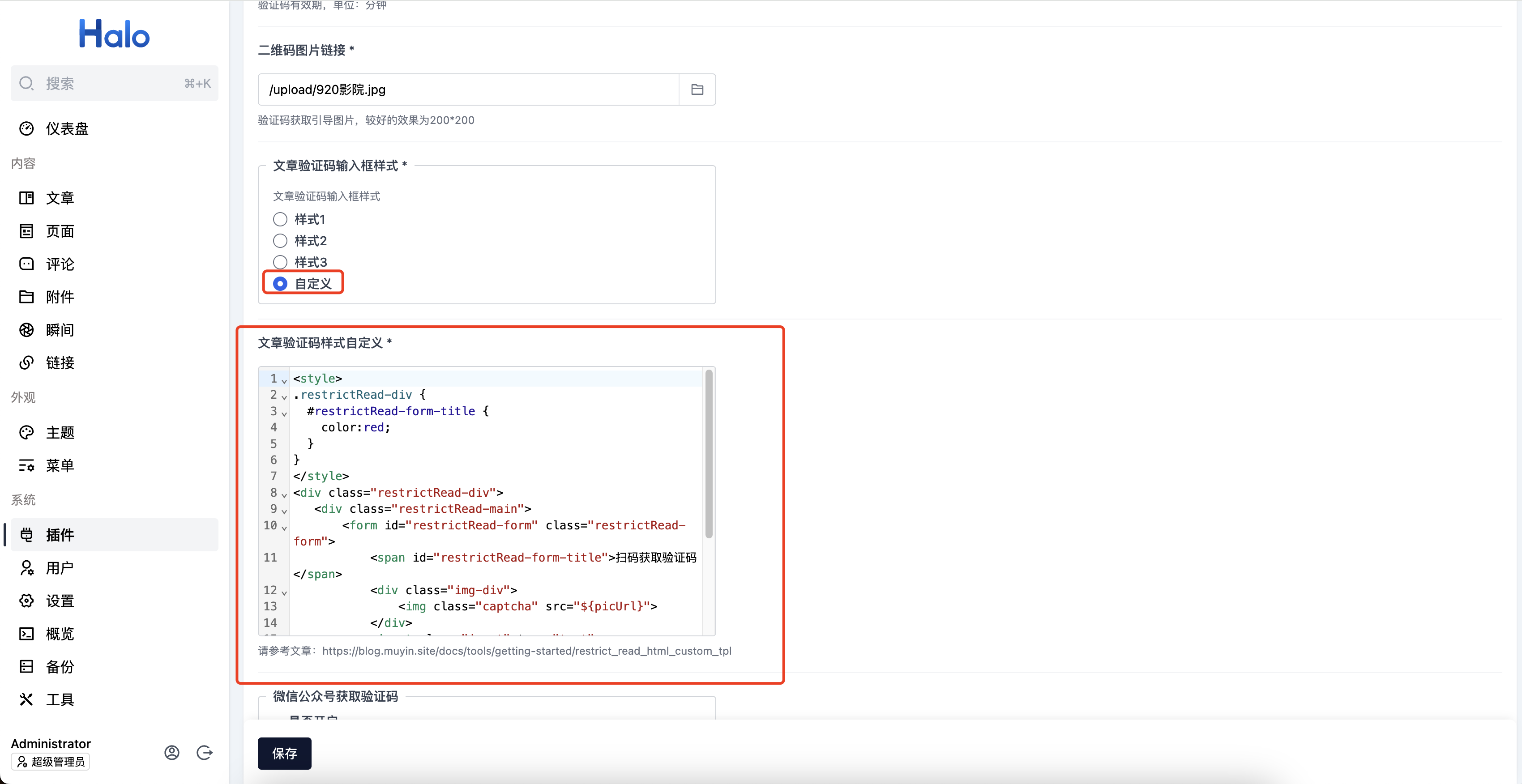The width and height of the screenshot is (1522, 784).
Task: Open 仪表盘 in sidebar
Action: point(114,129)
